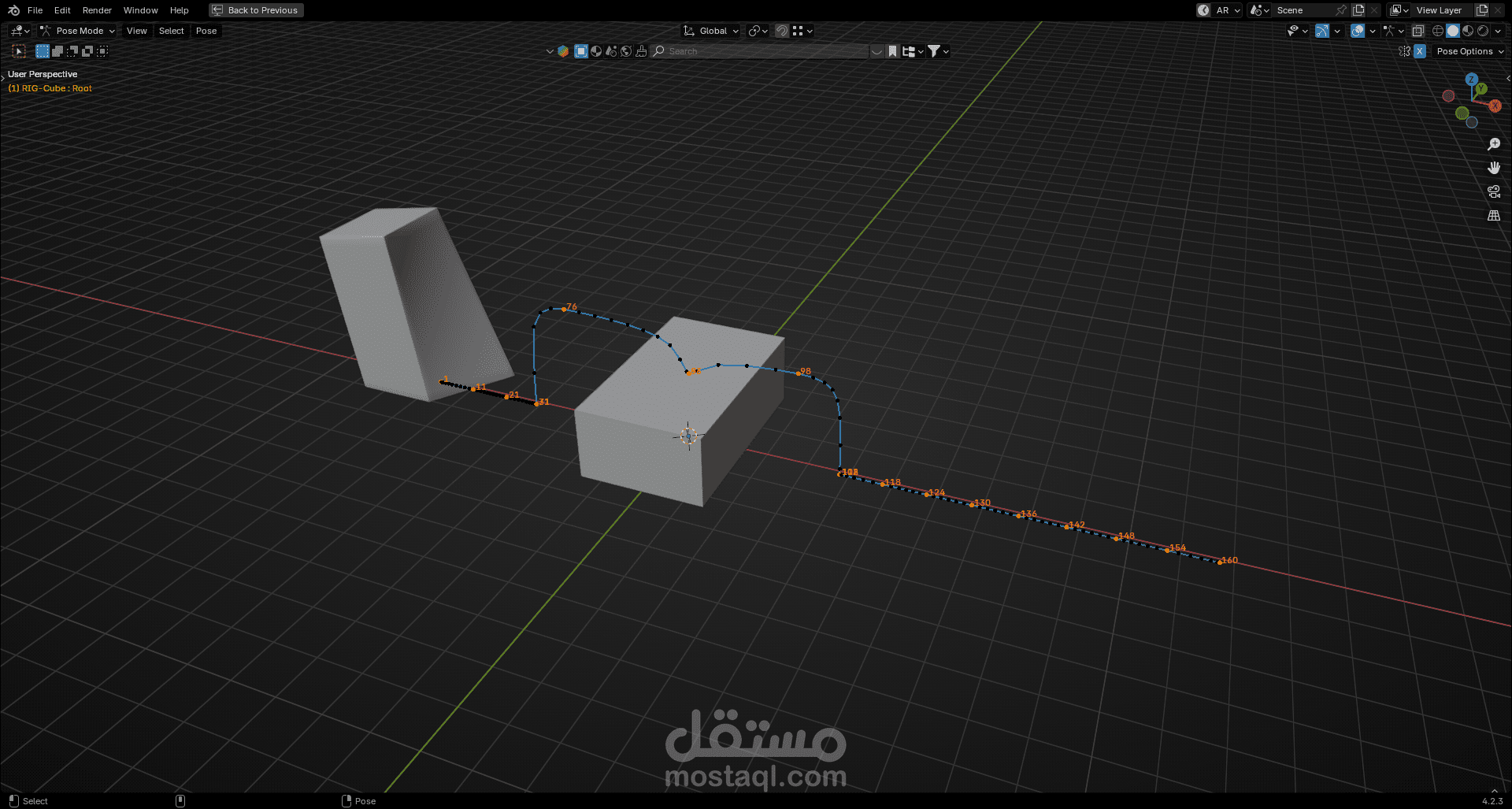Open the Global transform orientation dropdown
1512x809 pixels.
click(x=710, y=31)
